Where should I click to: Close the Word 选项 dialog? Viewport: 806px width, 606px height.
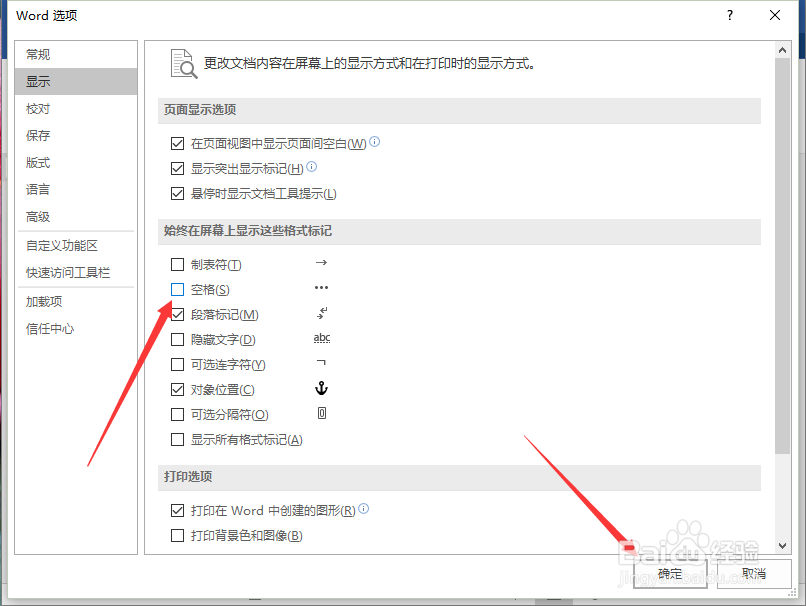pyautogui.click(x=775, y=15)
